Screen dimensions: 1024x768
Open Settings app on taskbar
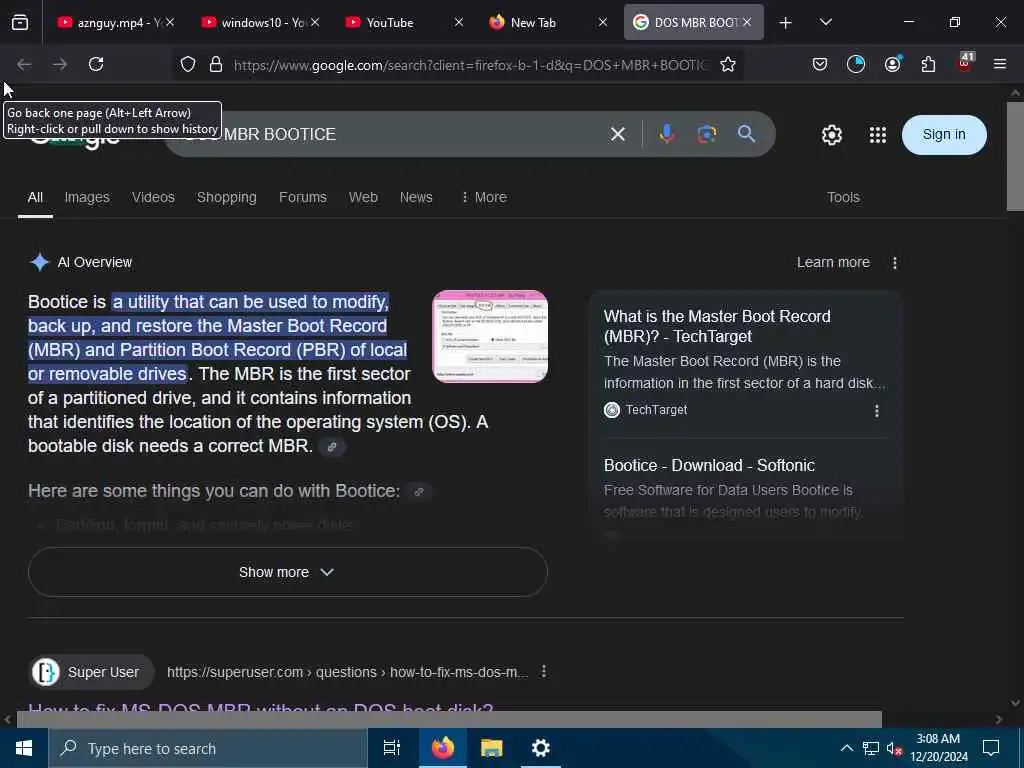point(541,748)
